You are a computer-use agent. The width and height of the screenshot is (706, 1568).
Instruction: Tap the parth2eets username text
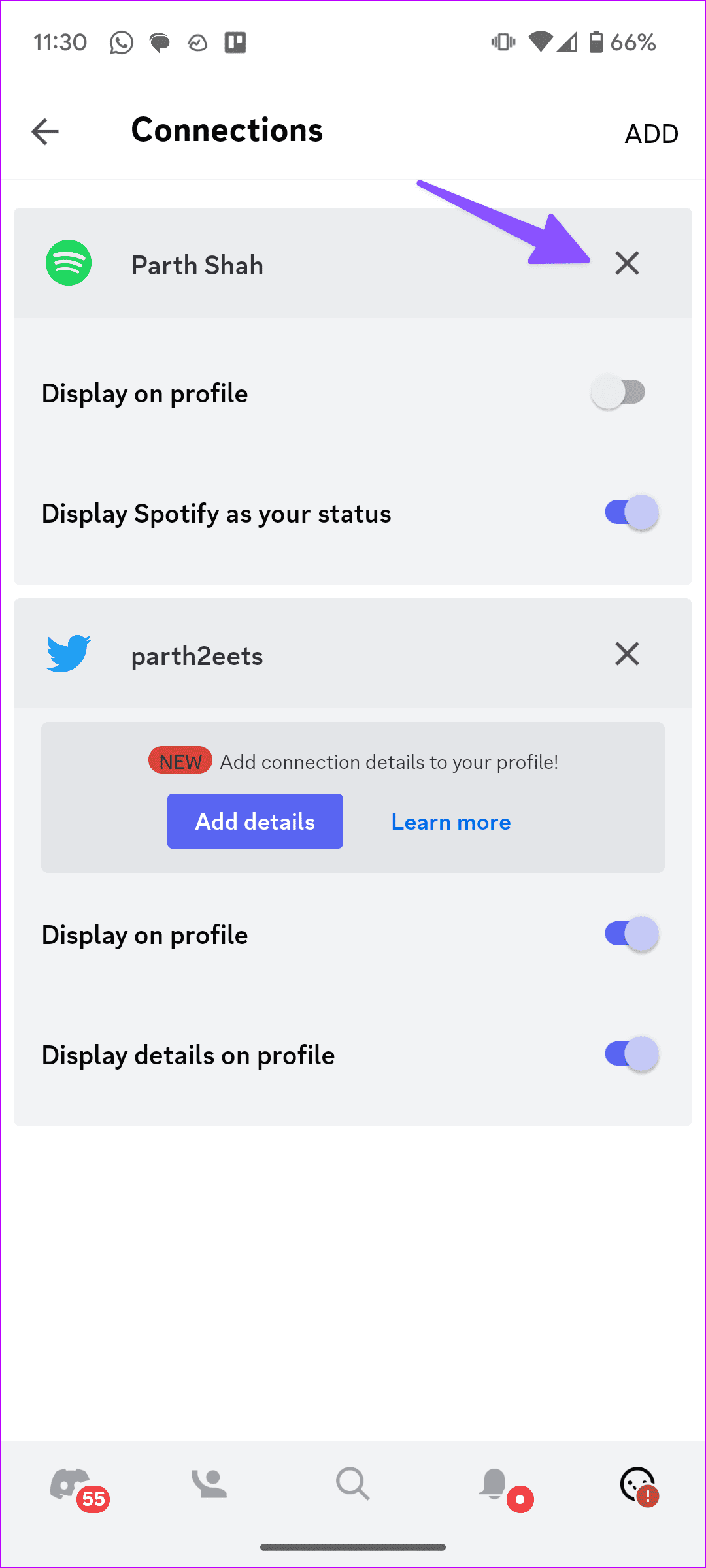pyautogui.click(x=196, y=656)
